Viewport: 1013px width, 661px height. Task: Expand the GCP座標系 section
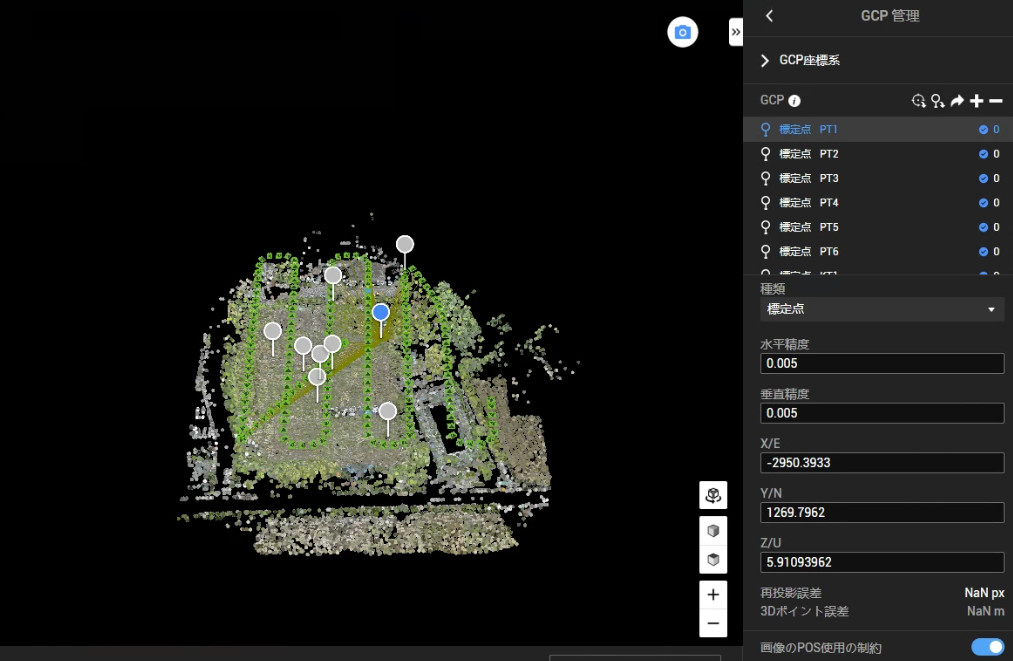pyautogui.click(x=766, y=60)
